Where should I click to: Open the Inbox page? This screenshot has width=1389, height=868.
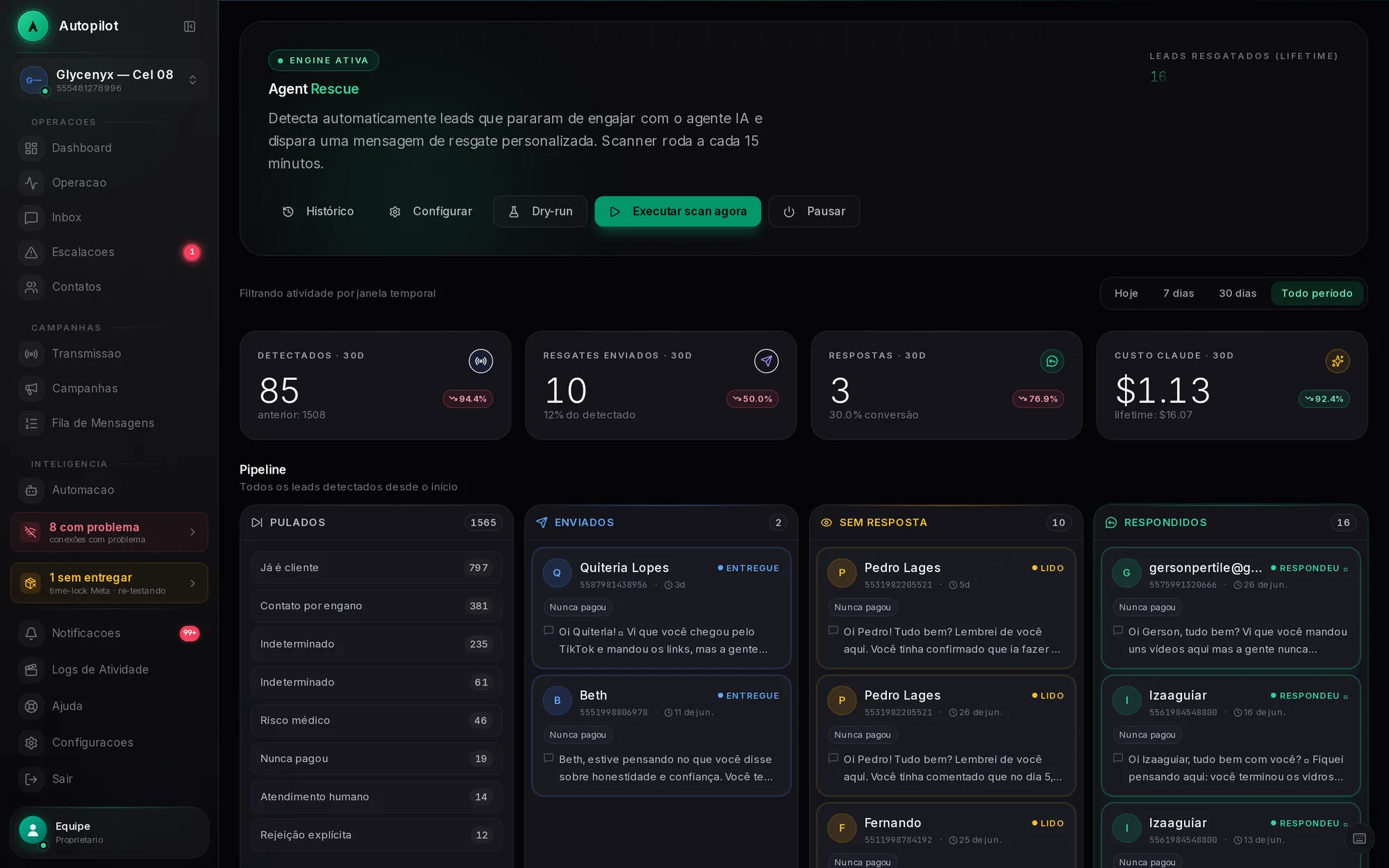click(x=110, y=217)
